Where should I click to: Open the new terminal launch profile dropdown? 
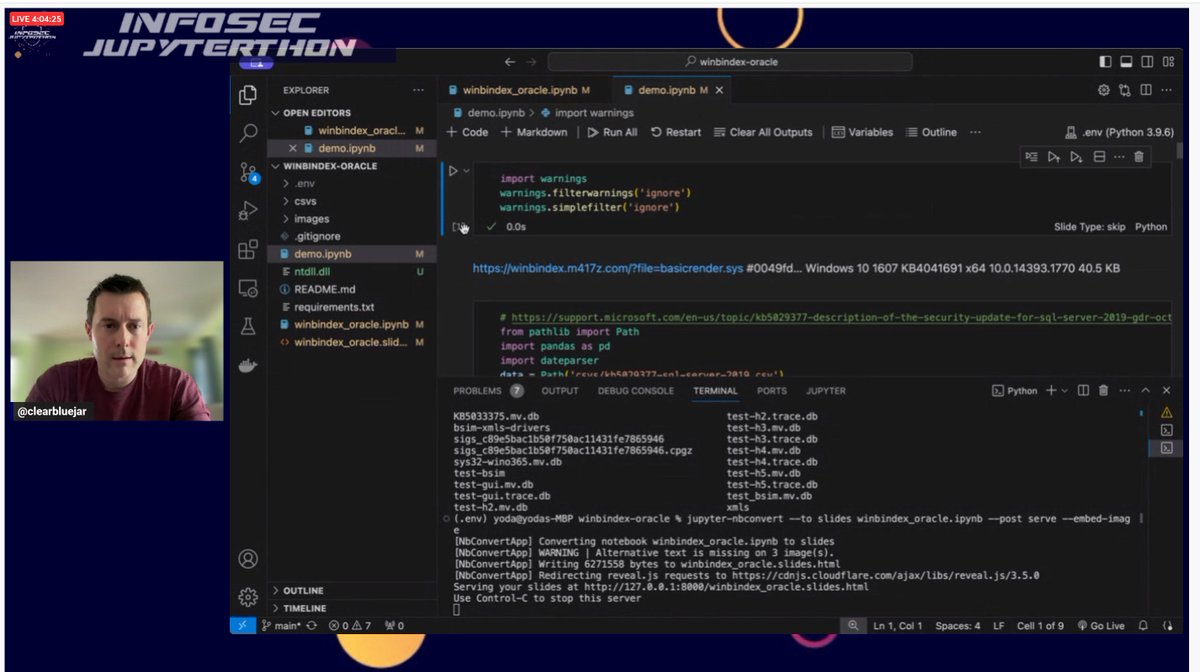click(1064, 391)
